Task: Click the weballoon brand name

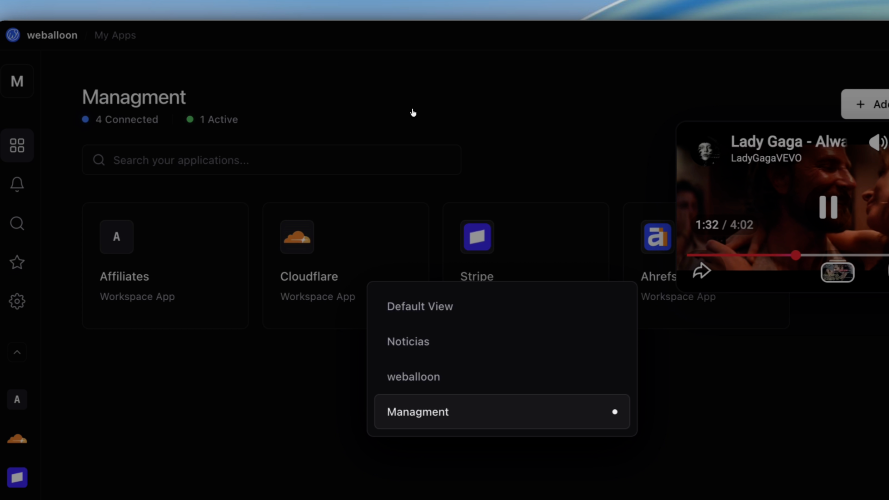Action: coord(52,35)
